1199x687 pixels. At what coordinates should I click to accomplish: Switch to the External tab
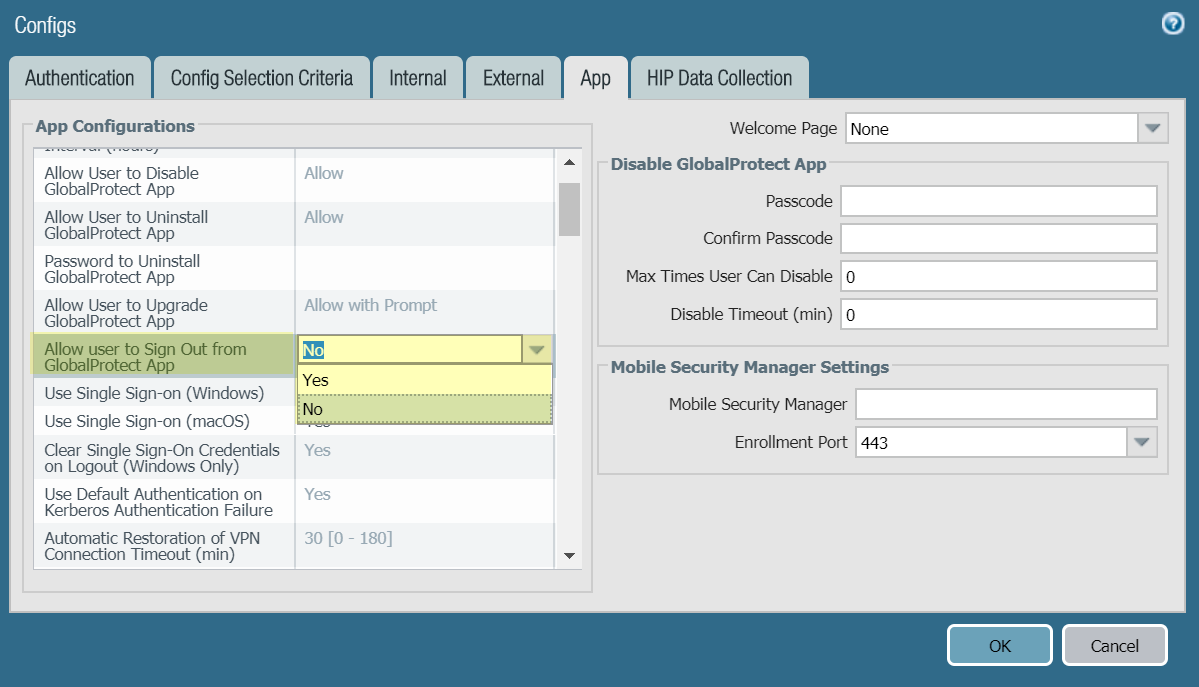pos(513,78)
